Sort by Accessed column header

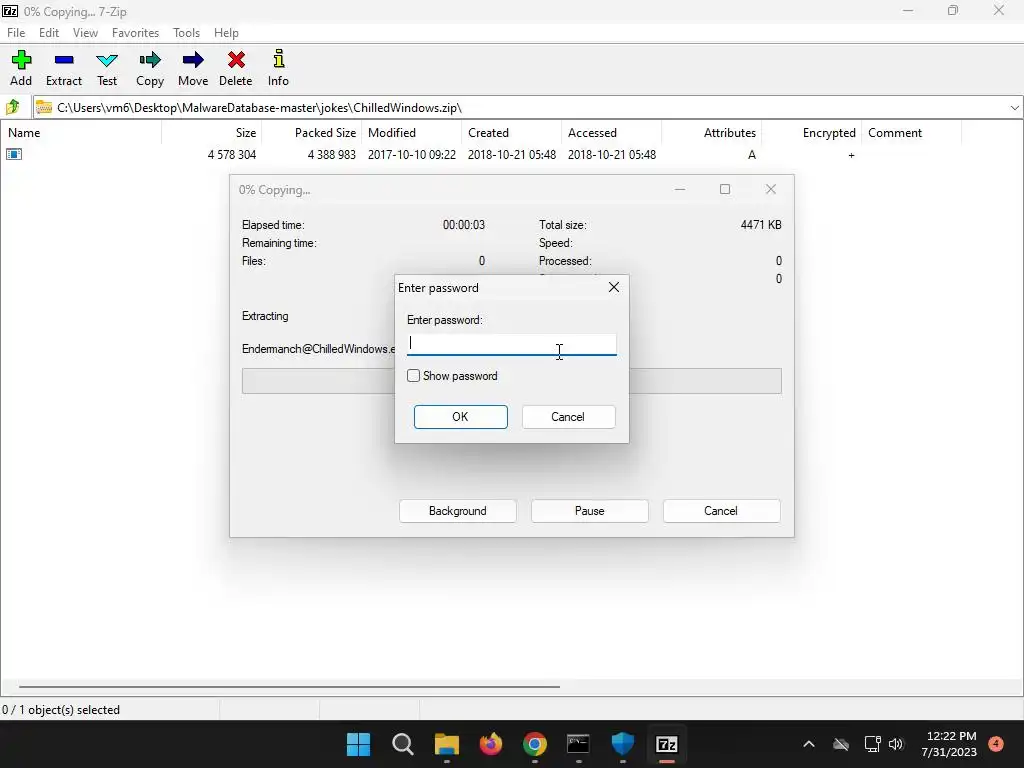[x=611, y=133]
